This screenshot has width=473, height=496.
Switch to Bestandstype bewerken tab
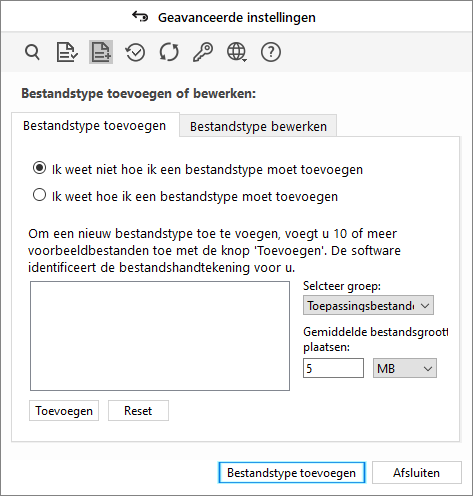258,126
